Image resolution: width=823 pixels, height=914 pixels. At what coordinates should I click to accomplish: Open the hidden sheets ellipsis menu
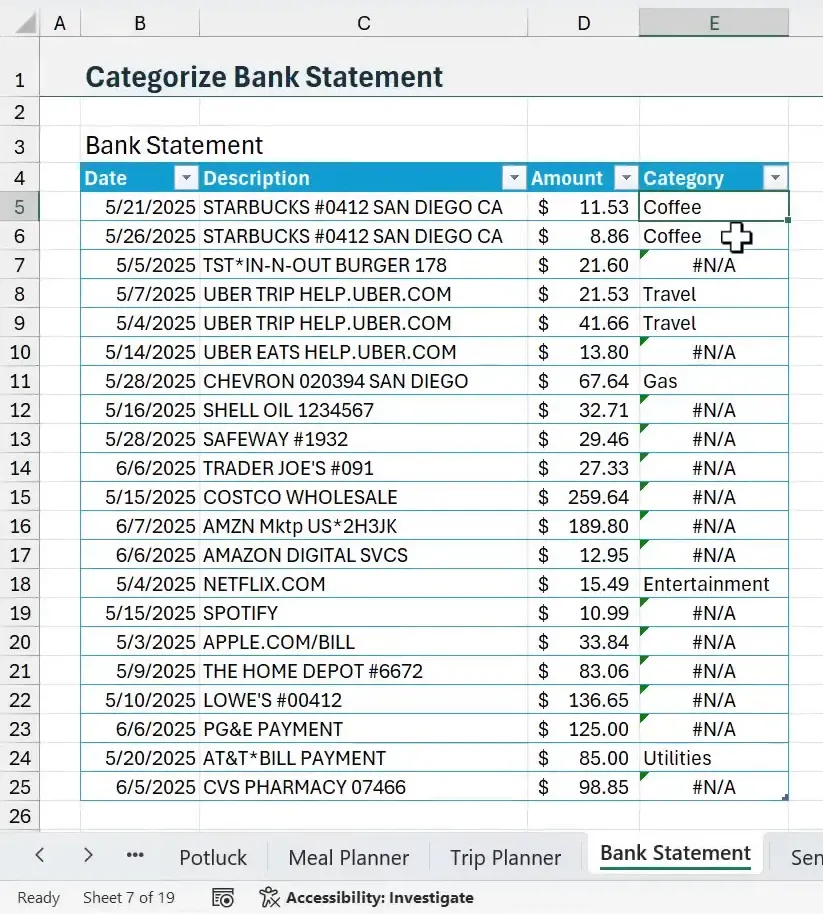point(135,855)
